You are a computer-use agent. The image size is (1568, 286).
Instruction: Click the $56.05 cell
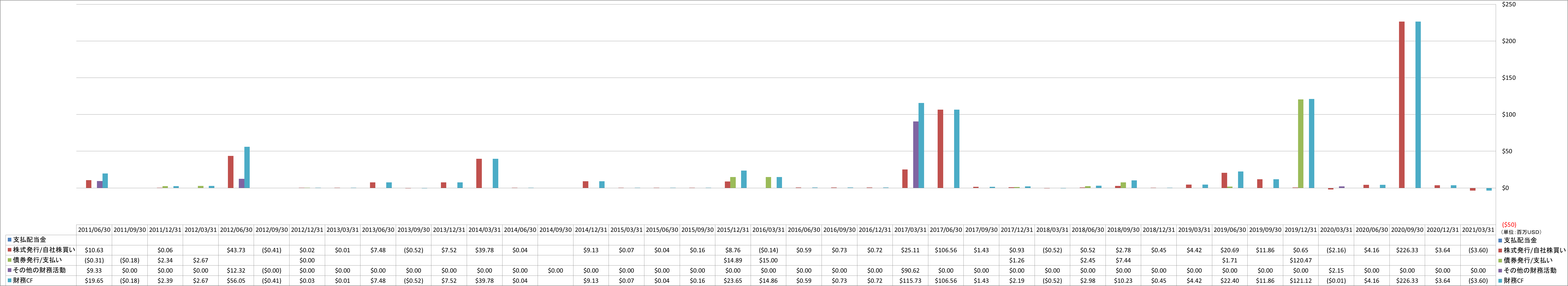(x=236, y=280)
